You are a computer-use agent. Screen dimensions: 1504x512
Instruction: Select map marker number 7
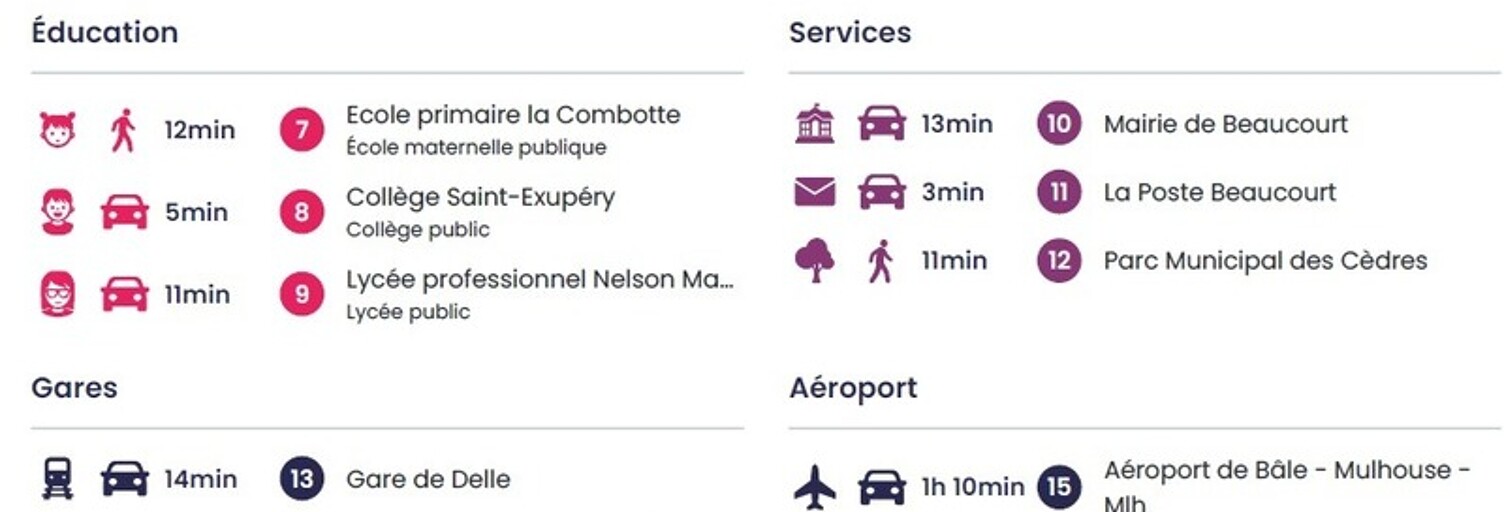[301, 131]
